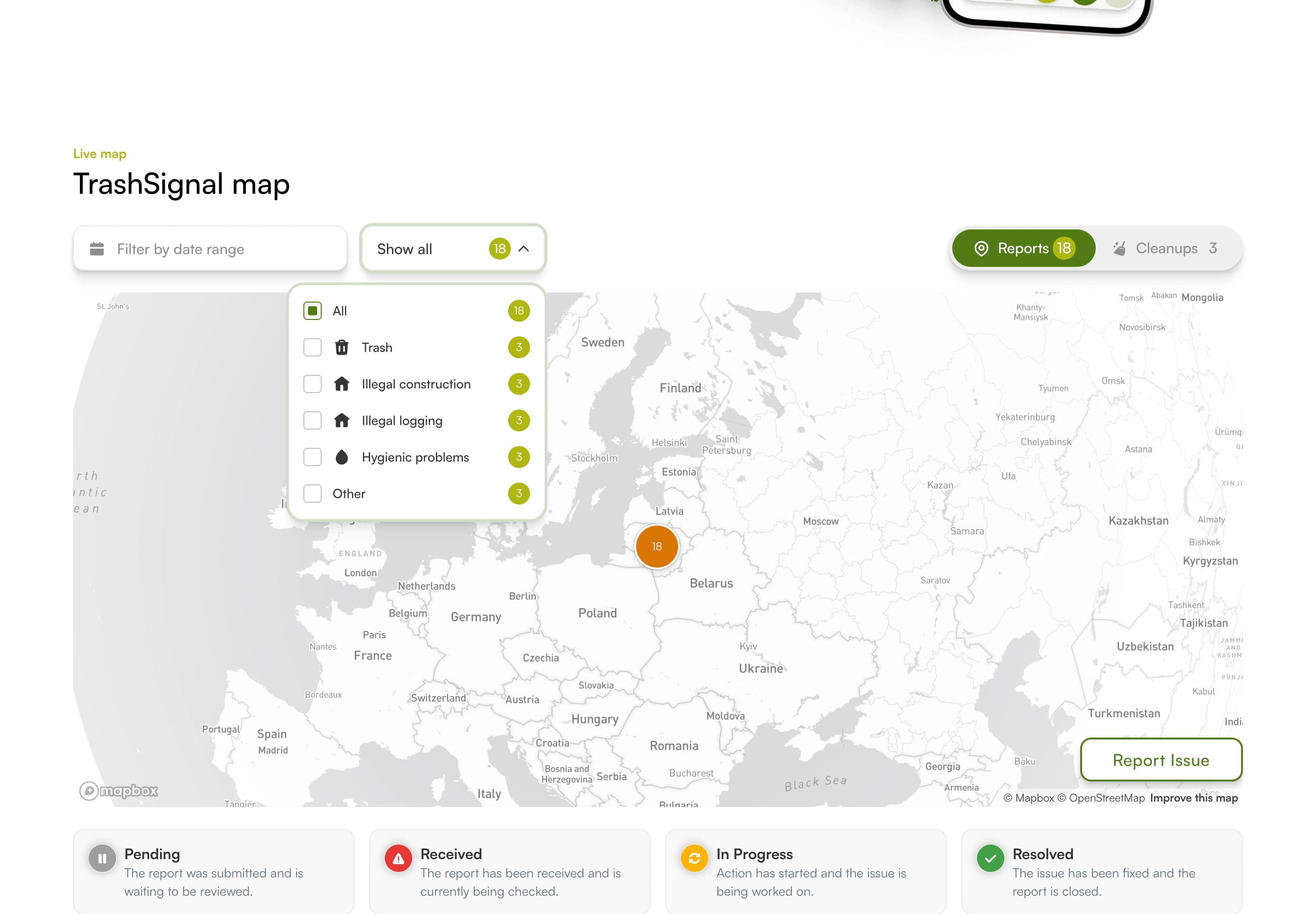
Task: Open the © Mapbox attribution link
Action: click(1029, 798)
